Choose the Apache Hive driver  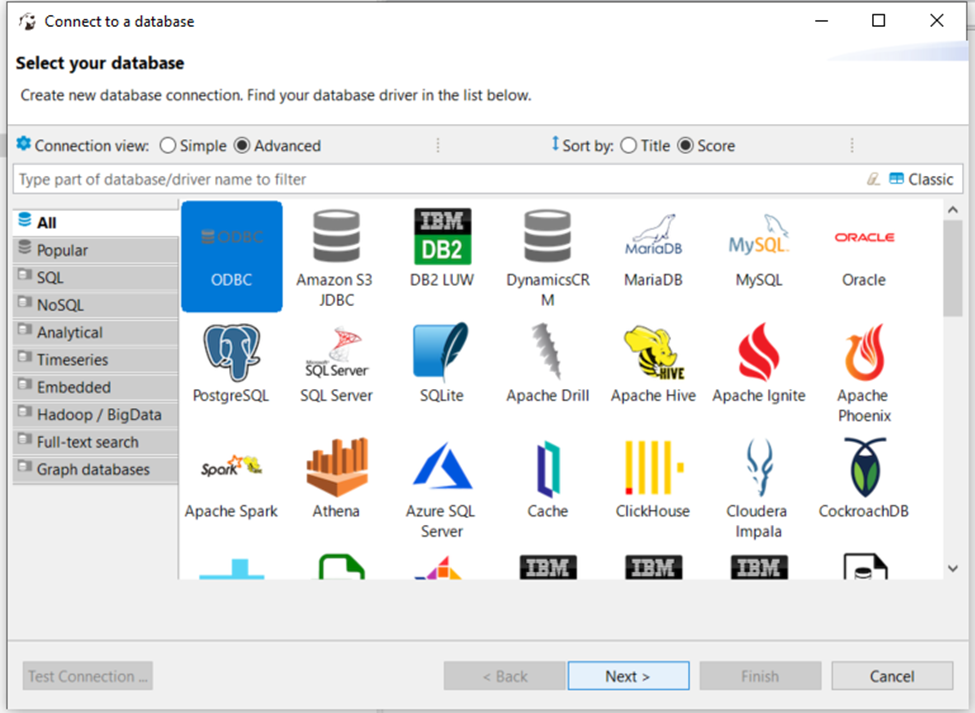652,354
